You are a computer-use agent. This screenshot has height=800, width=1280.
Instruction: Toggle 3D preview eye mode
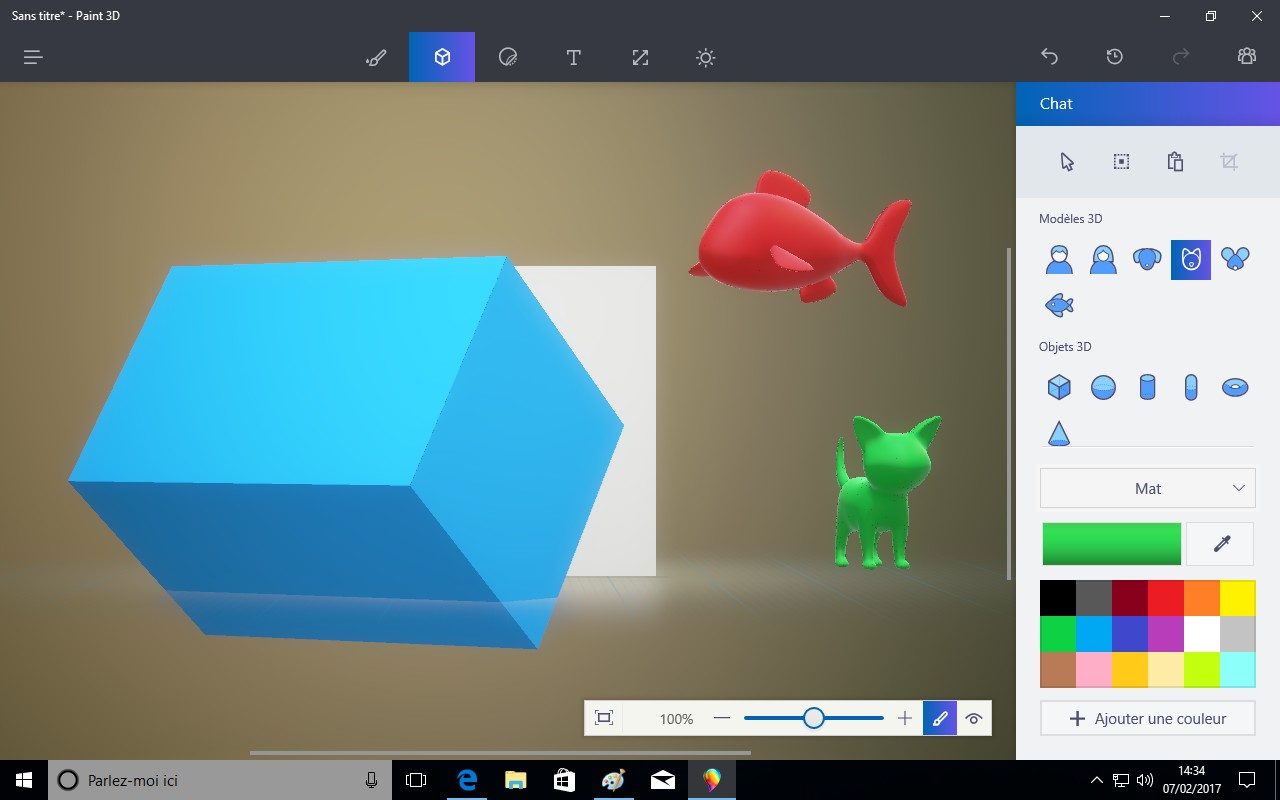[974, 718]
